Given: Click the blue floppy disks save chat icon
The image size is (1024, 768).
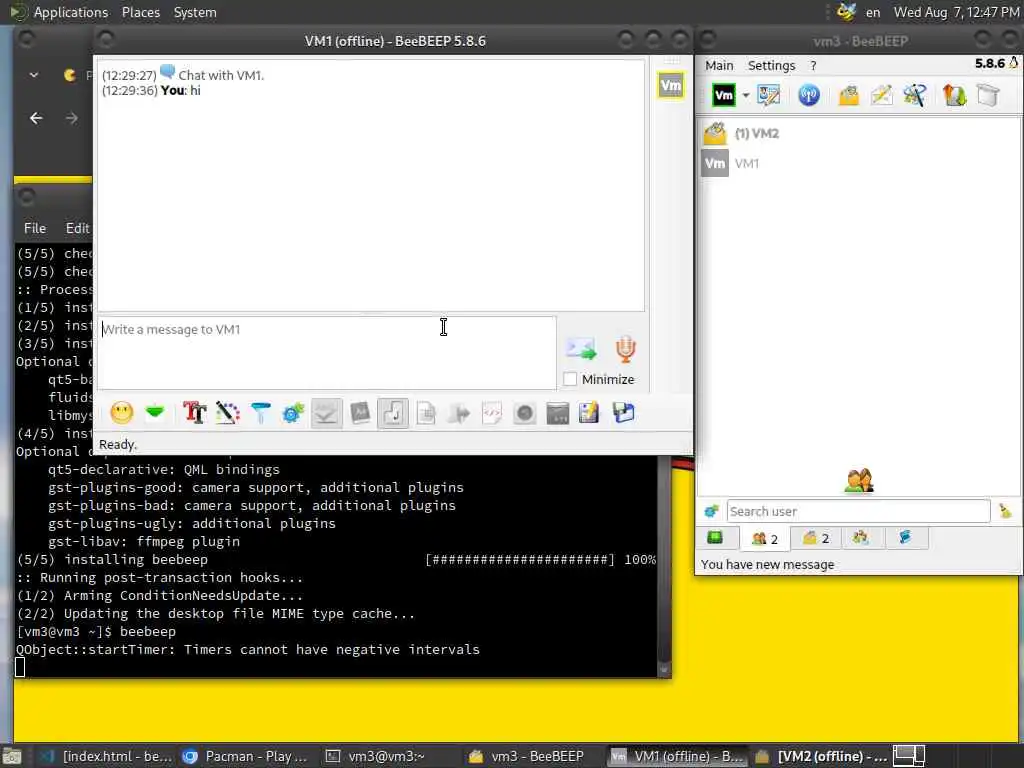Looking at the screenshot, I should [623, 413].
